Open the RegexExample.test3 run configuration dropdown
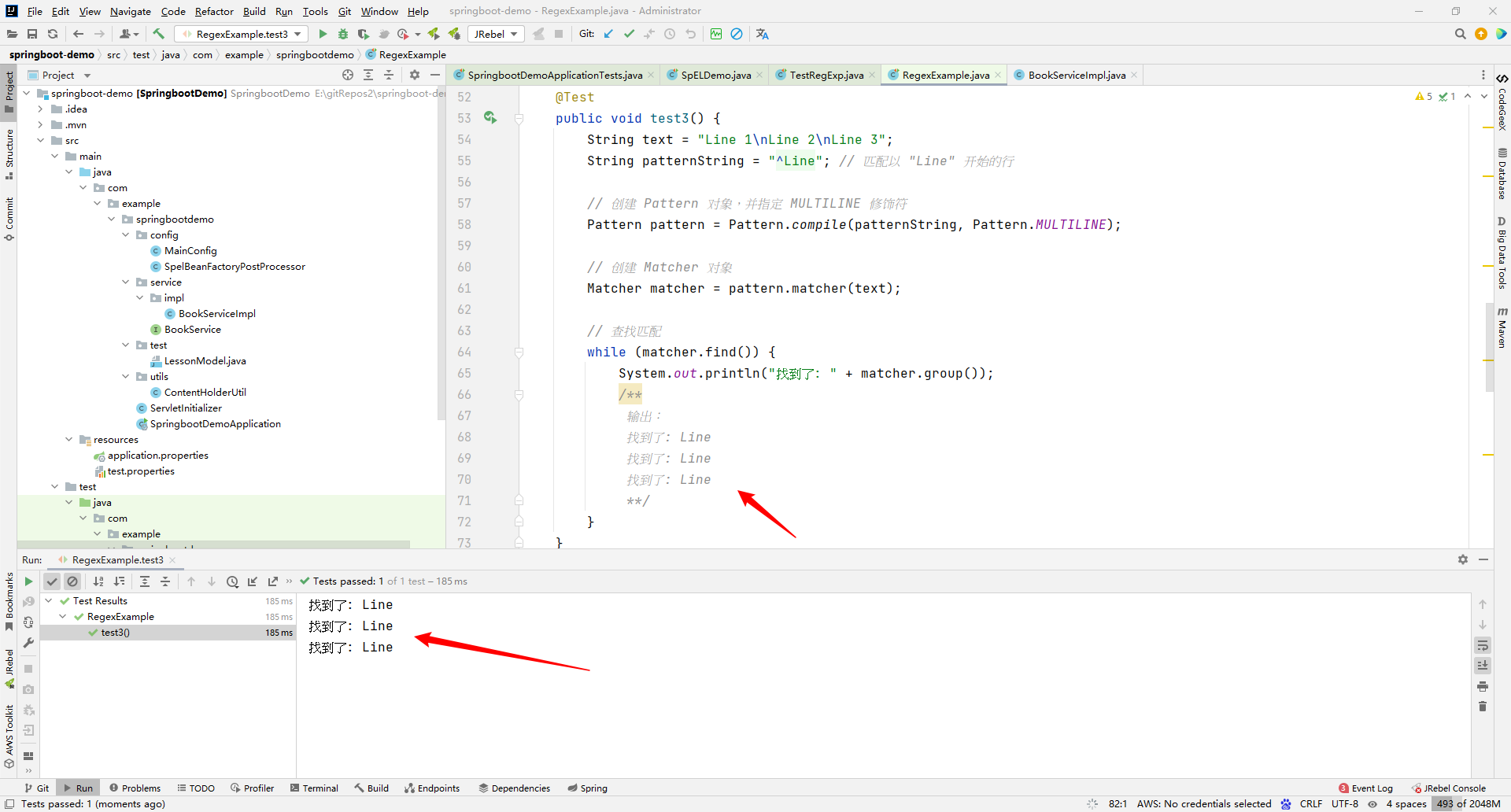Image resolution: width=1511 pixels, height=812 pixels. point(242,34)
